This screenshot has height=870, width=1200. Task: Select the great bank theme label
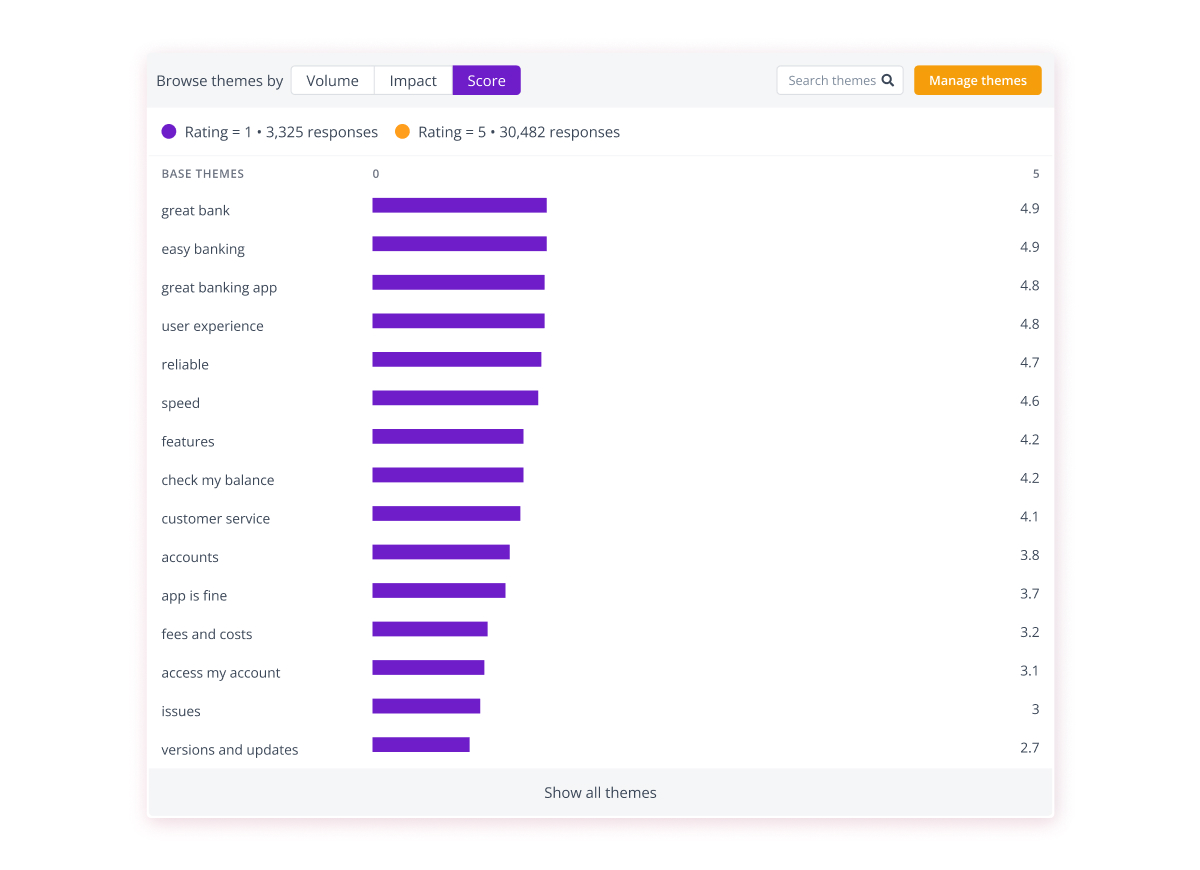coord(195,210)
